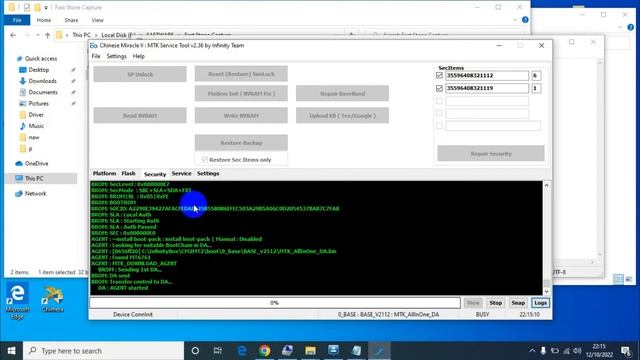This screenshot has width=640, height=360.
Task: Open notification center icon
Action: [x=627, y=351]
